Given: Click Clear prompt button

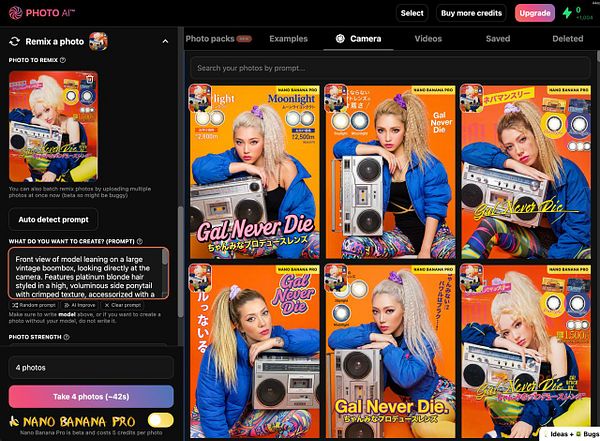Looking at the screenshot, I should (123, 305).
